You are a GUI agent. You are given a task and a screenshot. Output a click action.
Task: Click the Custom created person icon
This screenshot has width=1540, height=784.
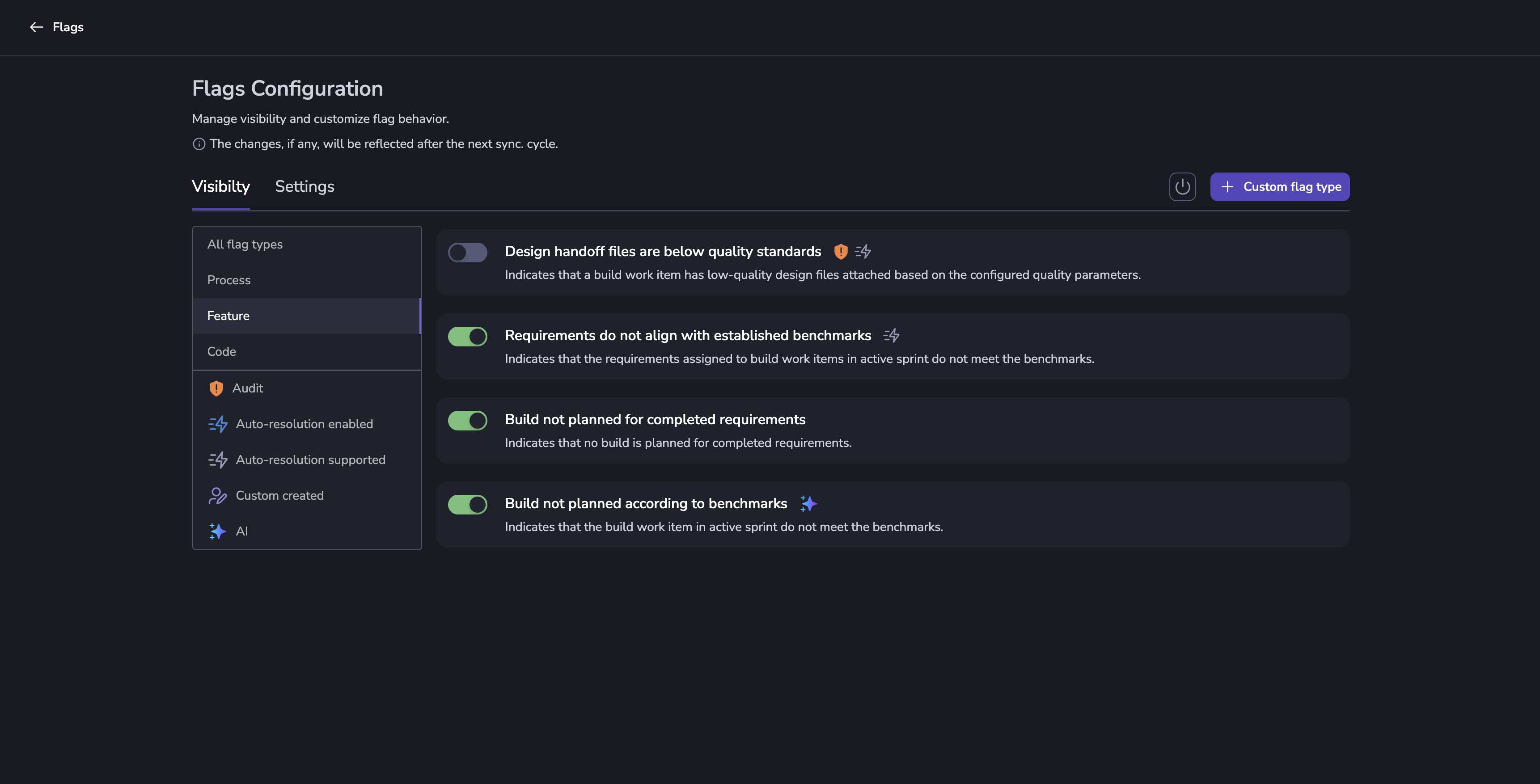point(218,495)
